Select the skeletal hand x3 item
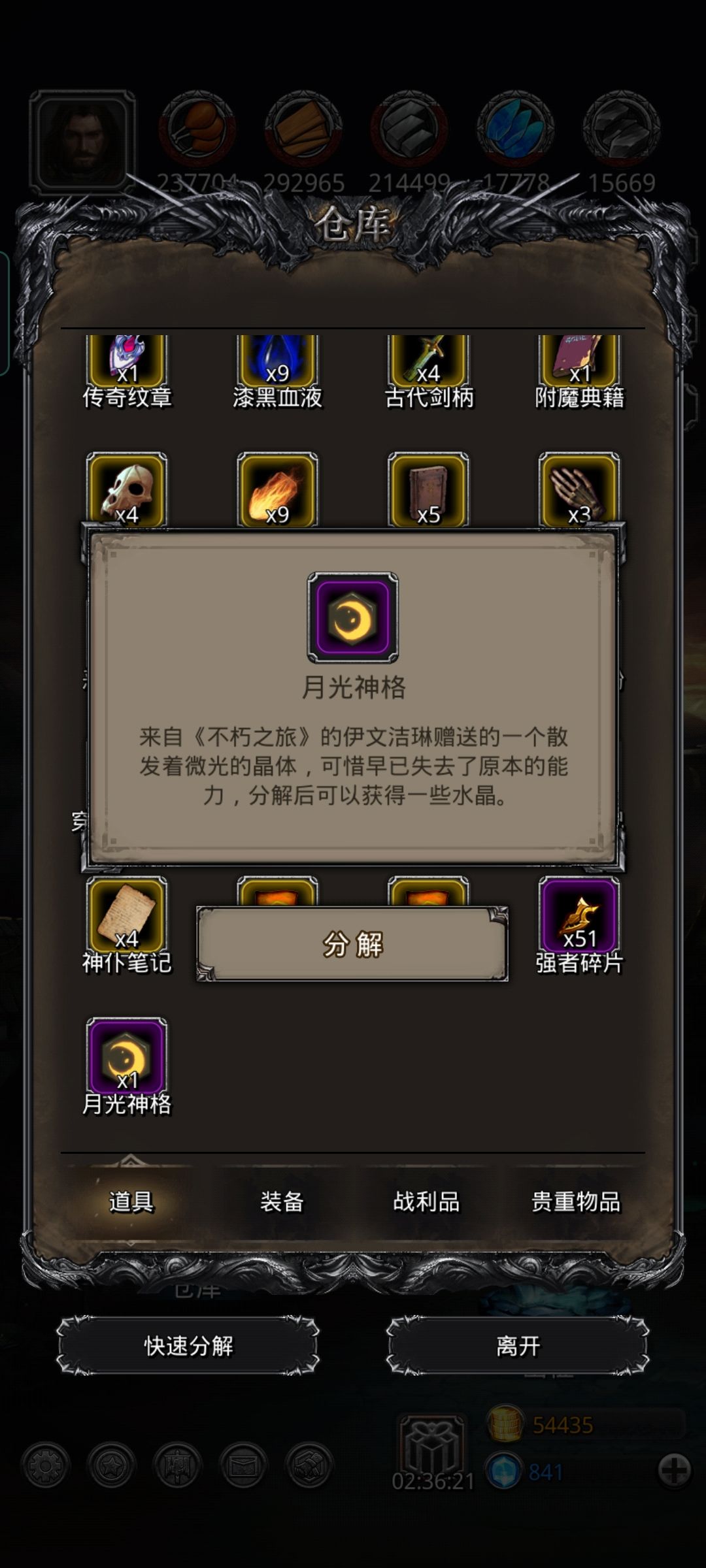Image resolution: width=706 pixels, height=1568 pixels. pos(579,489)
